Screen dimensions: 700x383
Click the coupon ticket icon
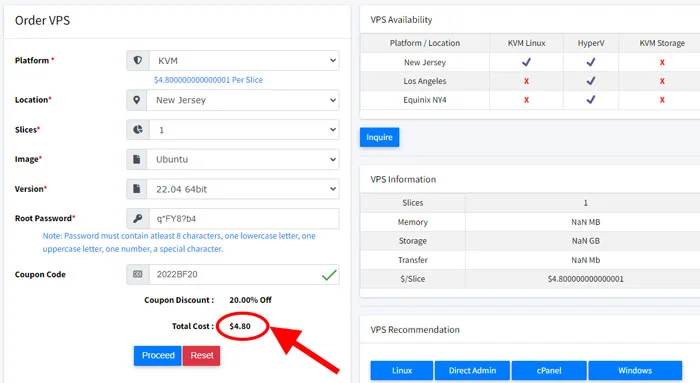coord(138,274)
